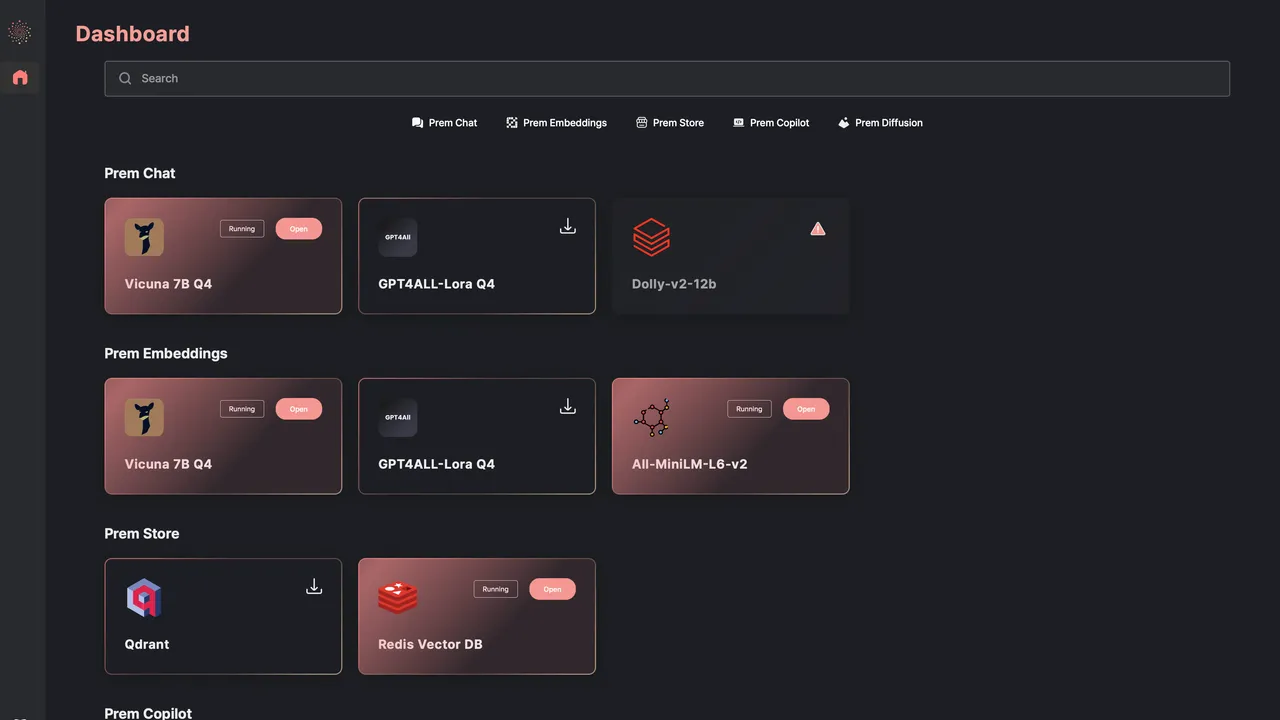The image size is (1280, 720).
Task: Click the Dolly-v2-12b stack logo
Action: coord(651,237)
